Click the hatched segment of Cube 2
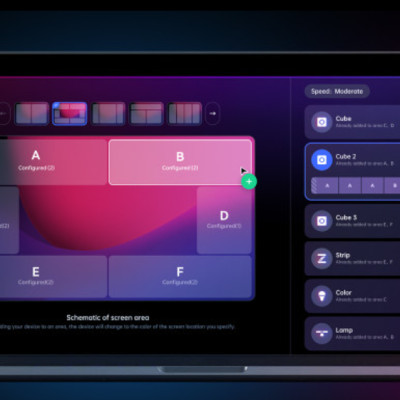Screen dimensions: 400x400 click(x=313, y=186)
